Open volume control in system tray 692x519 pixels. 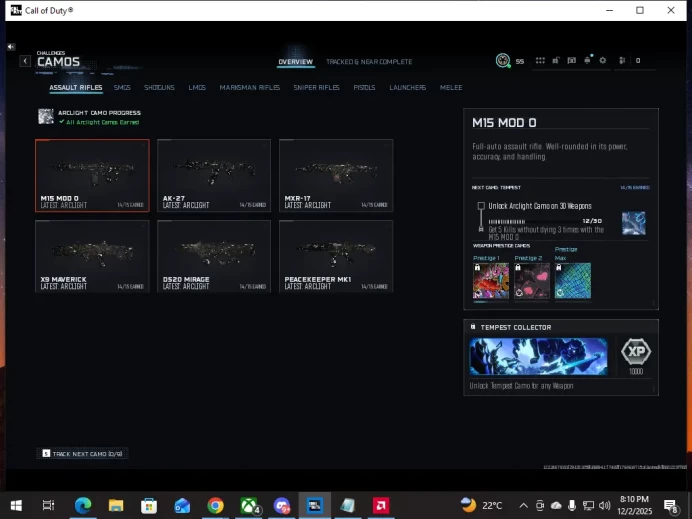point(605,505)
